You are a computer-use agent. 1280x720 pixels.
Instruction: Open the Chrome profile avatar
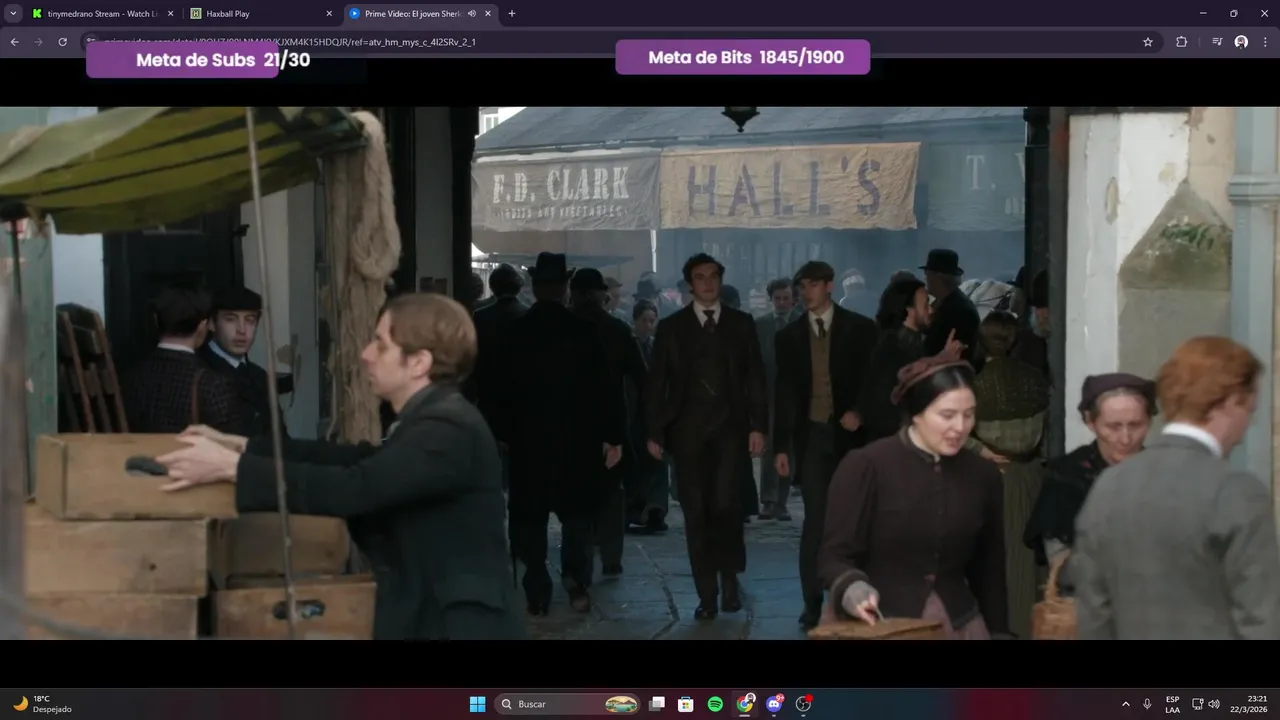tap(1241, 42)
